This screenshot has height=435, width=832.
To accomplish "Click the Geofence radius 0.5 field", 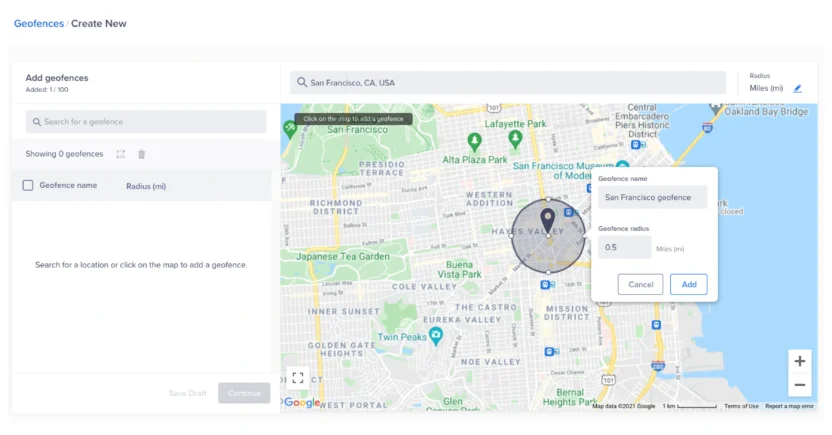I will click(625, 247).
